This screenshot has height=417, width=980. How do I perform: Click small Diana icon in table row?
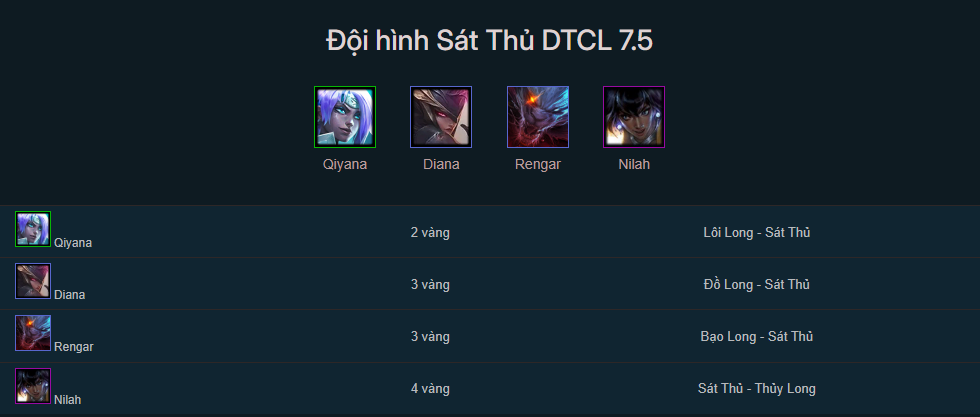(x=33, y=281)
